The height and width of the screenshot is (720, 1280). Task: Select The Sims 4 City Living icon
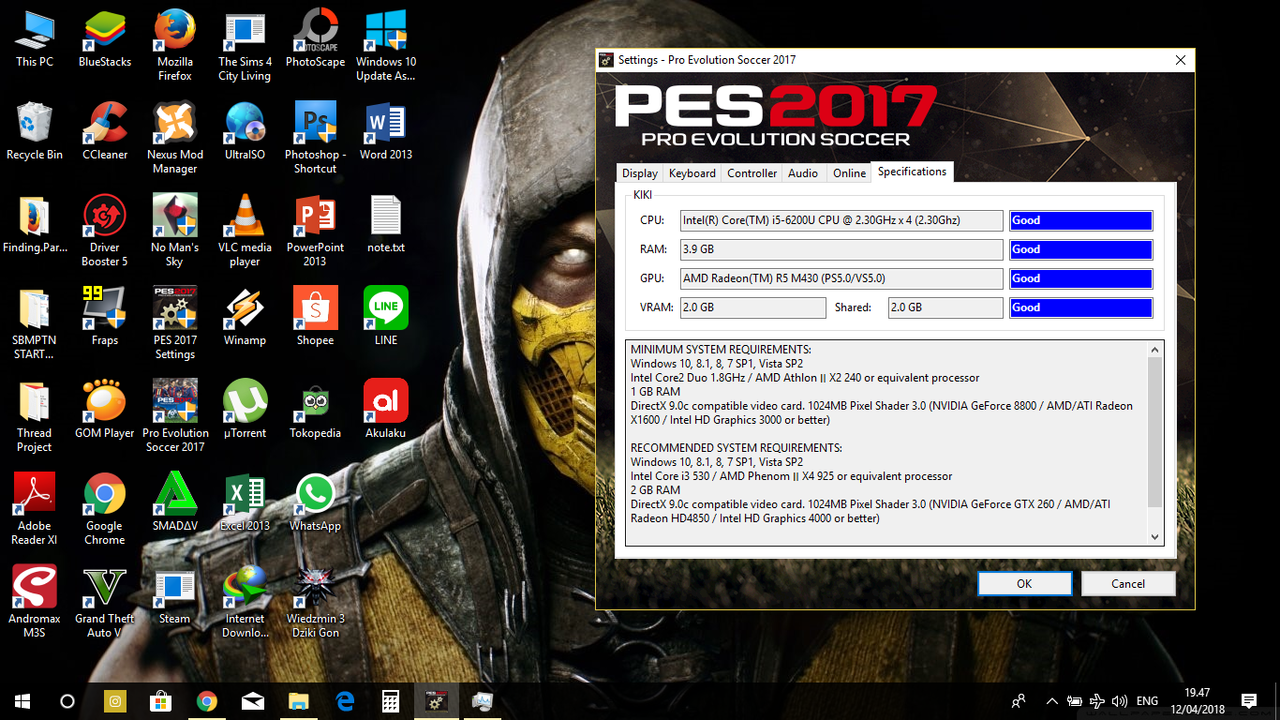click(245, 46)
